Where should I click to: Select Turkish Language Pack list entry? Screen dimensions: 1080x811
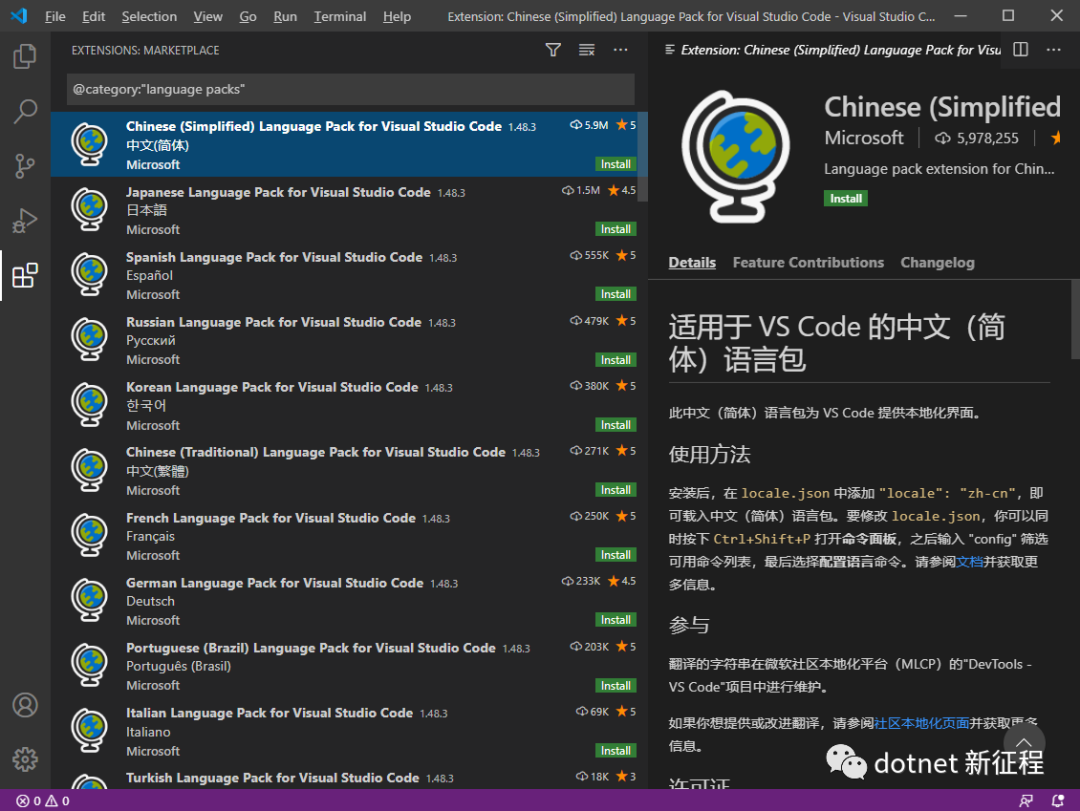[x=349, y=779]
